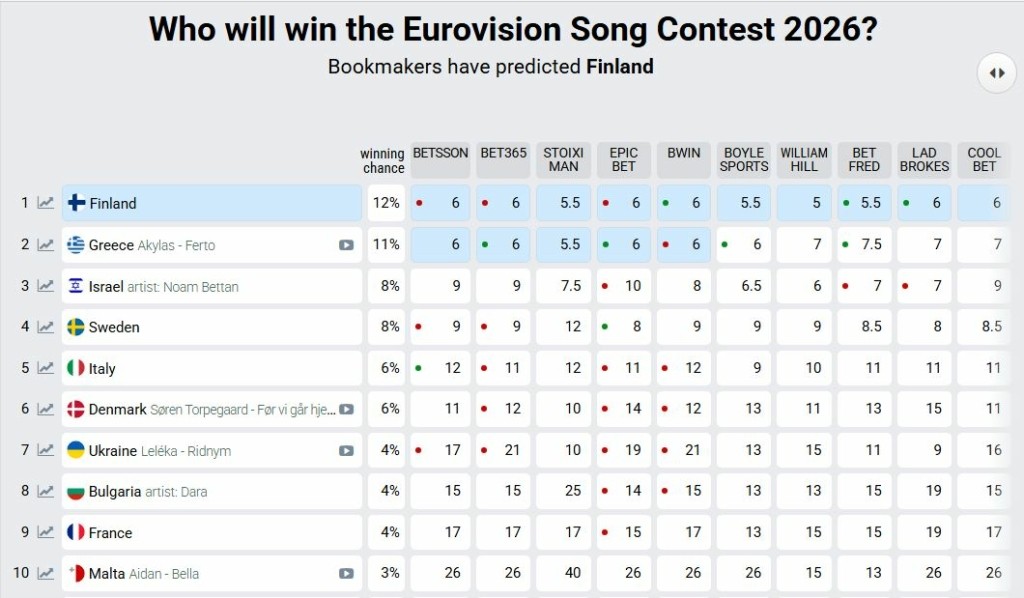Click the LADBROKES column header
The height and width of the screenshot is (598, 1024).
tap(924, 159)
